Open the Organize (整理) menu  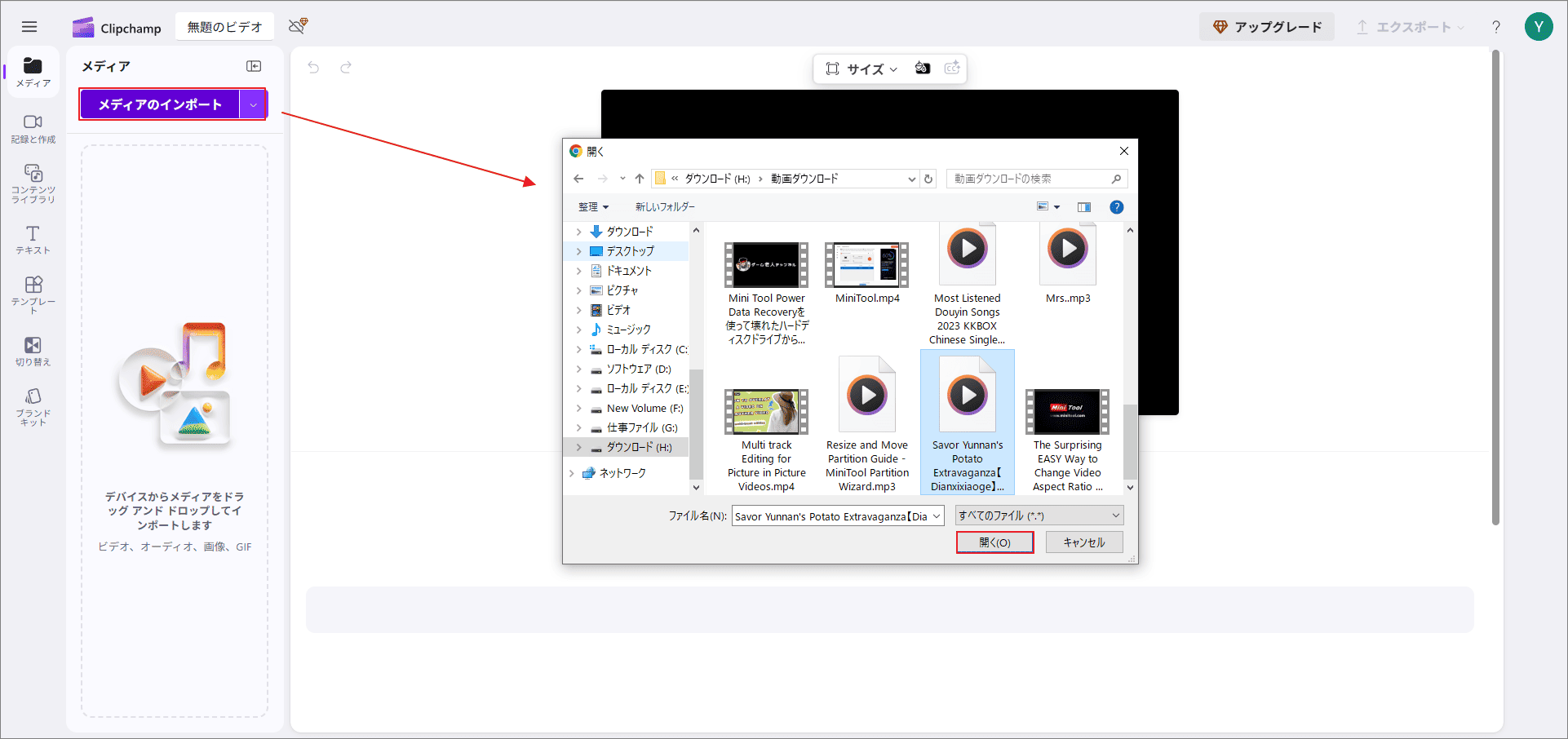593,207
